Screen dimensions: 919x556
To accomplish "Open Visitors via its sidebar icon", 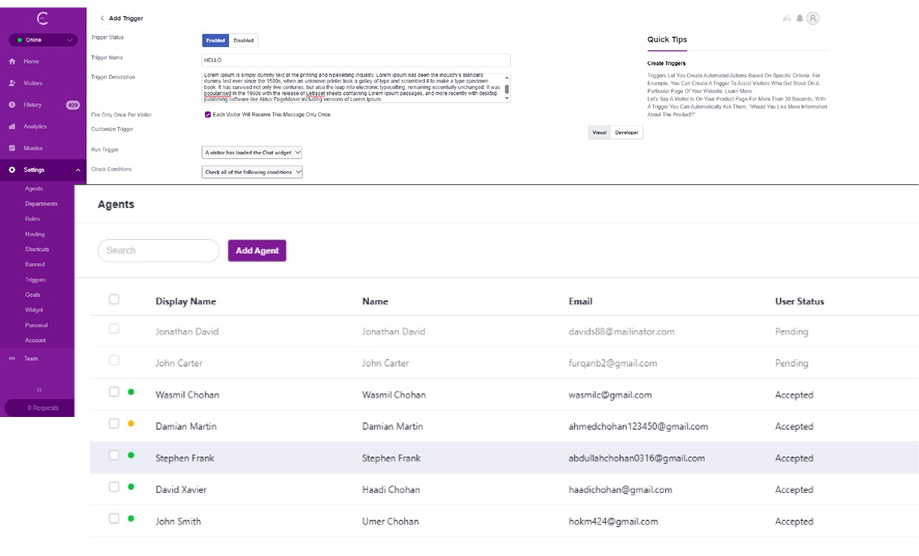I will tap(12, 84).
